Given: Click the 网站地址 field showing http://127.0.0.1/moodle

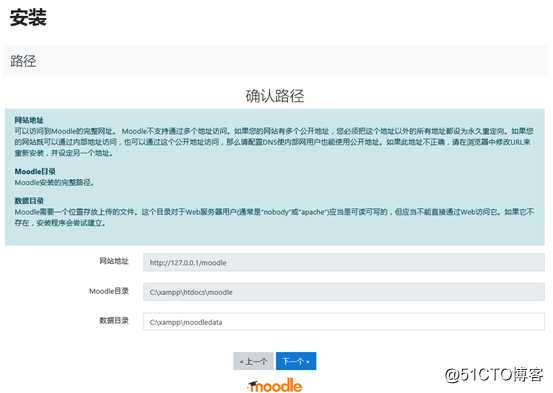Looking at the screenshot, I should click(x=344, y=262).
